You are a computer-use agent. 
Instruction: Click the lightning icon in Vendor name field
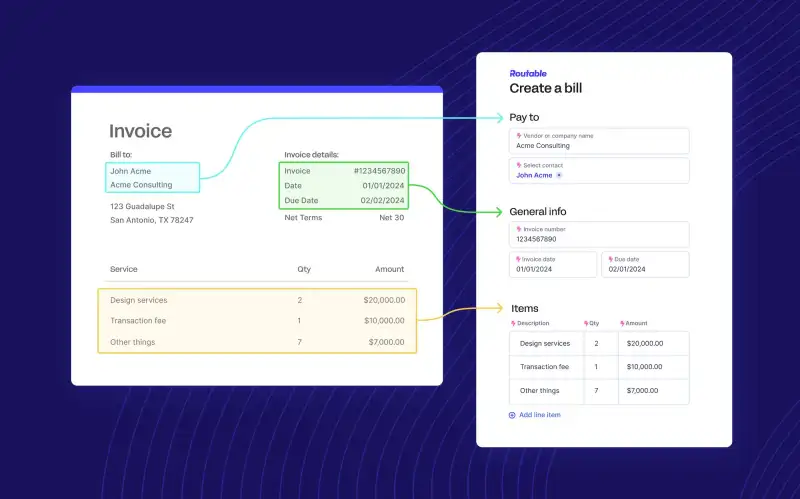coord(519,135)
